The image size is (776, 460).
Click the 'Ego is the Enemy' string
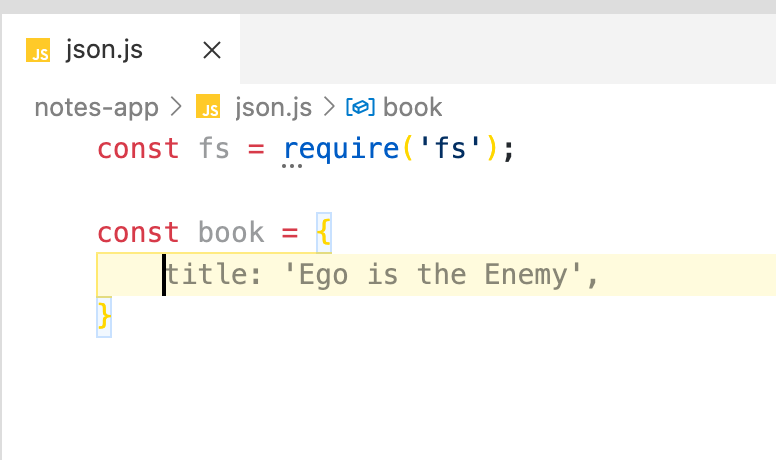pos(433,275)
